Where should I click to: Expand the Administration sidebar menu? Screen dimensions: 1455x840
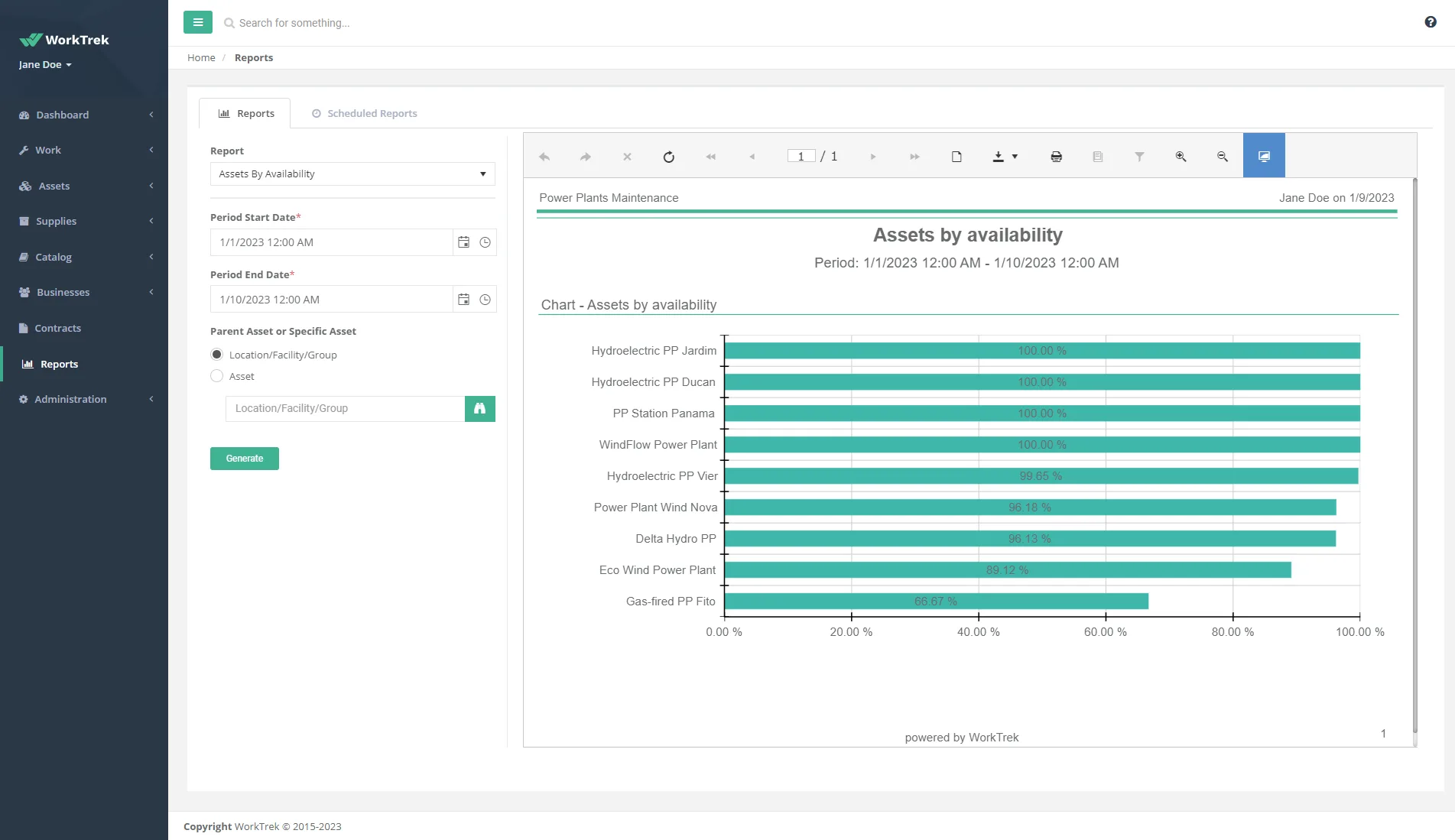[84, 399]
